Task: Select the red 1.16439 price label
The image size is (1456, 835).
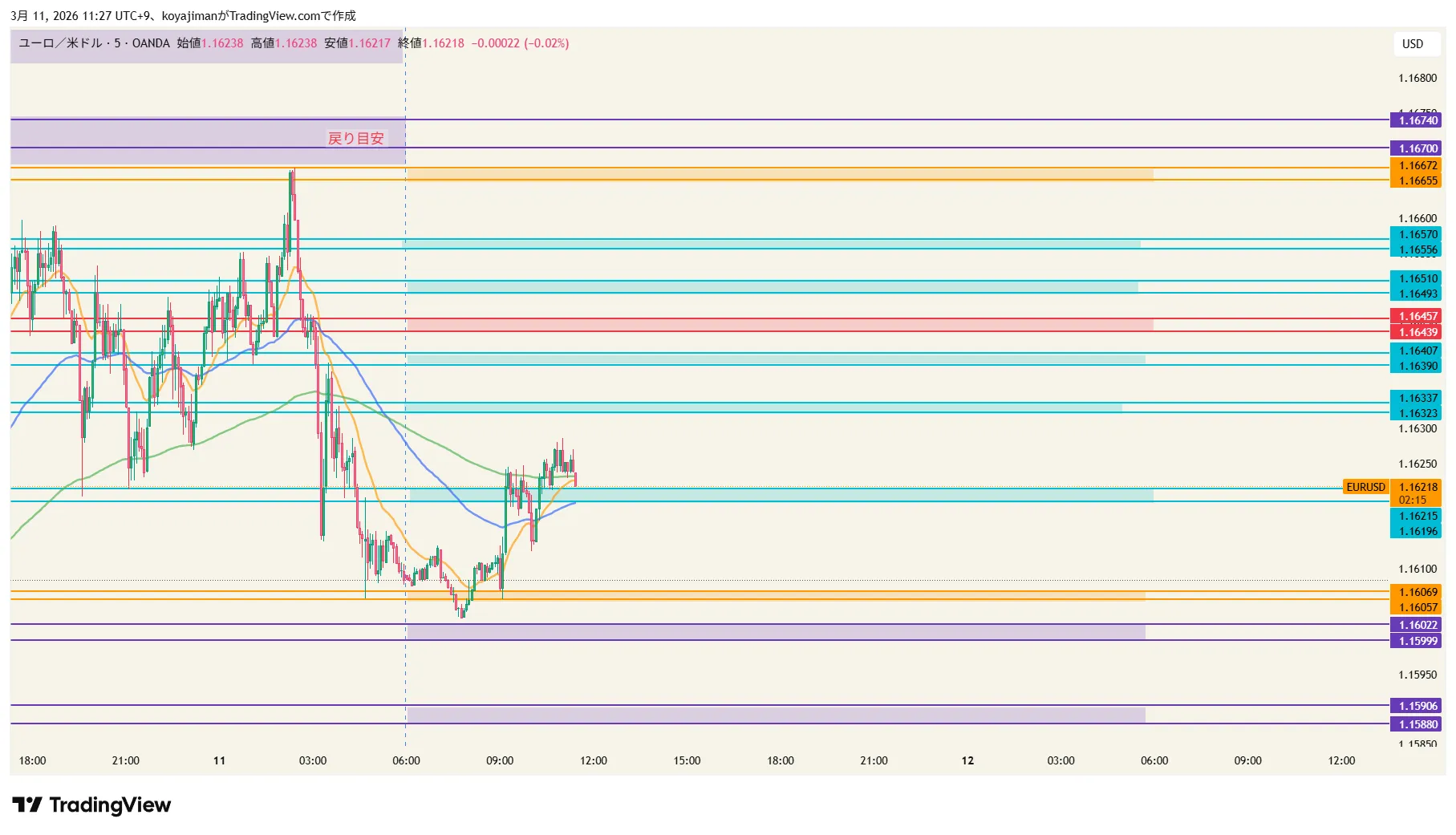Action: pos(1415,332)
